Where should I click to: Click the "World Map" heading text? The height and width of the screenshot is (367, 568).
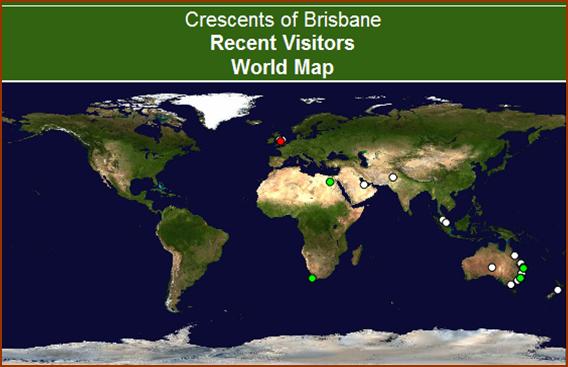tap(283, 67)
